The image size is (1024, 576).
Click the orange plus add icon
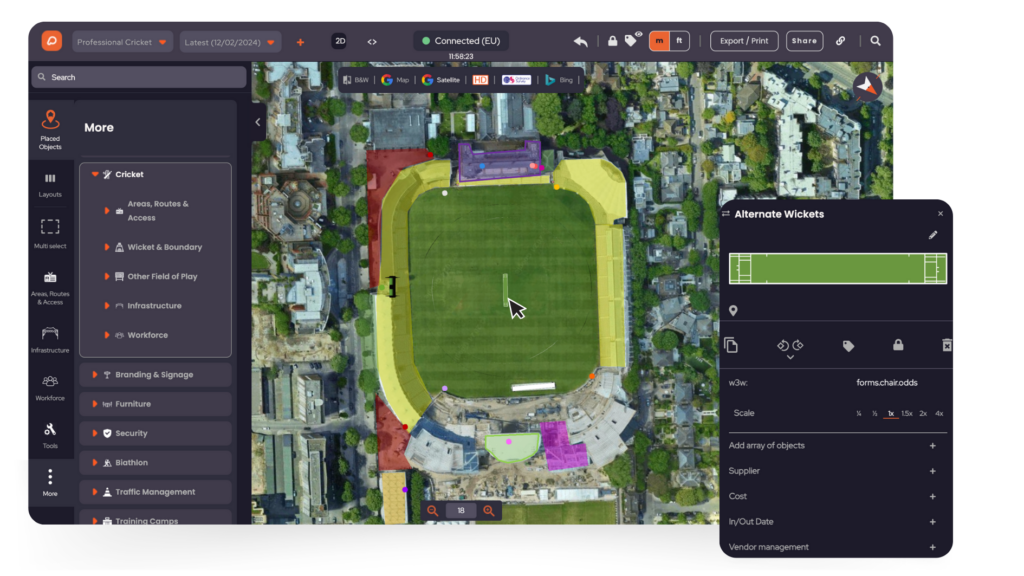(x=300, y=42)
